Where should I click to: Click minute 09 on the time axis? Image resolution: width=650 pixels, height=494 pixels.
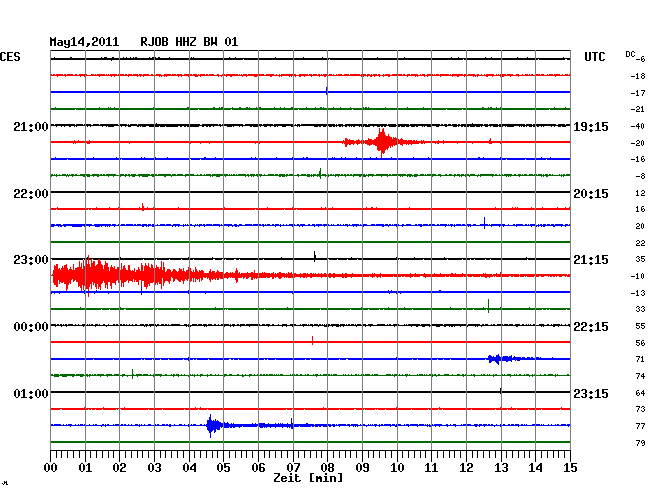(x=362, y=468)
